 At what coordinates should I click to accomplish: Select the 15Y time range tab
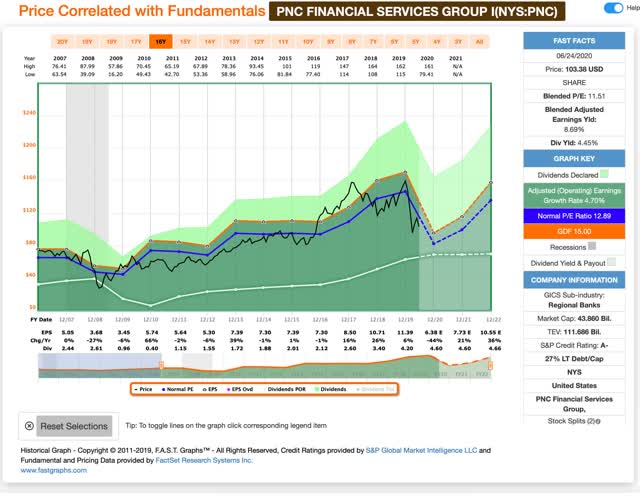click(185, 42)
